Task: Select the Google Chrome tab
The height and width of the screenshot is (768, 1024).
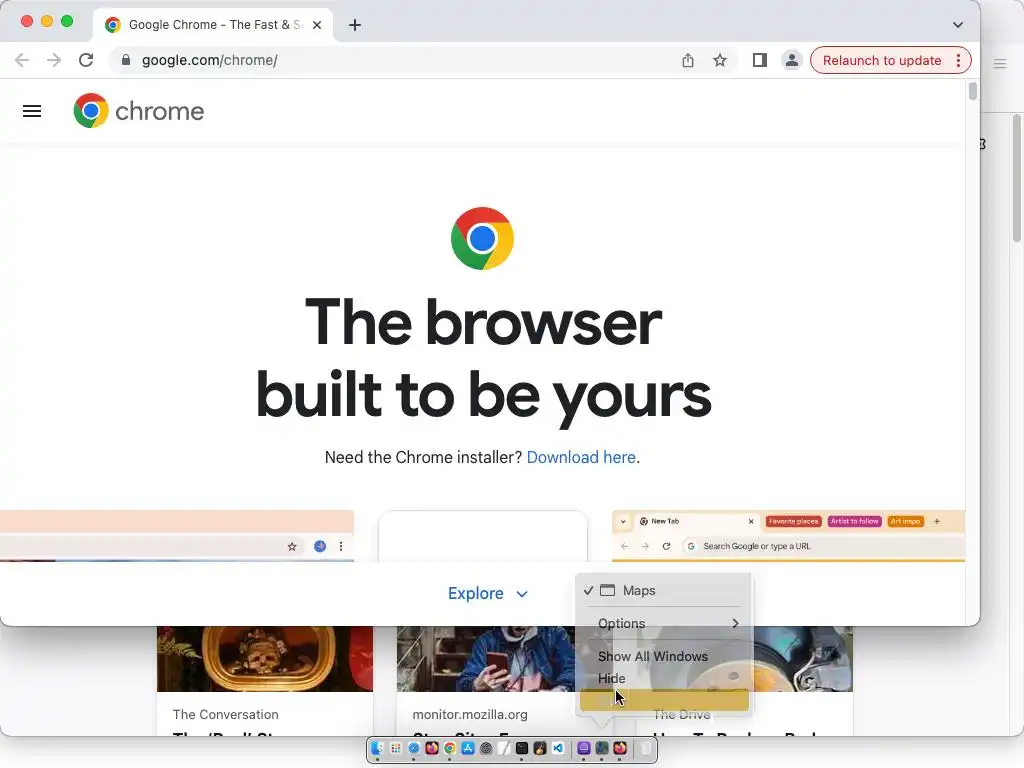Action: [x=214, y=25]
